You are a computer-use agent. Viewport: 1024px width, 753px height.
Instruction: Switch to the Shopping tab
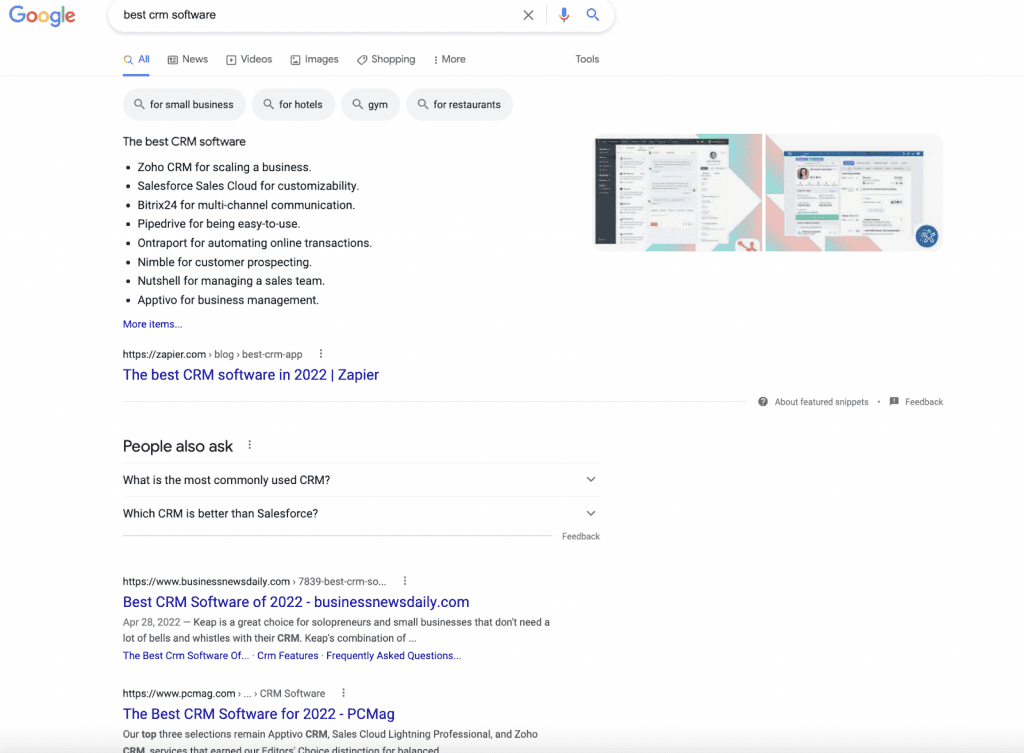click(386, 59)
